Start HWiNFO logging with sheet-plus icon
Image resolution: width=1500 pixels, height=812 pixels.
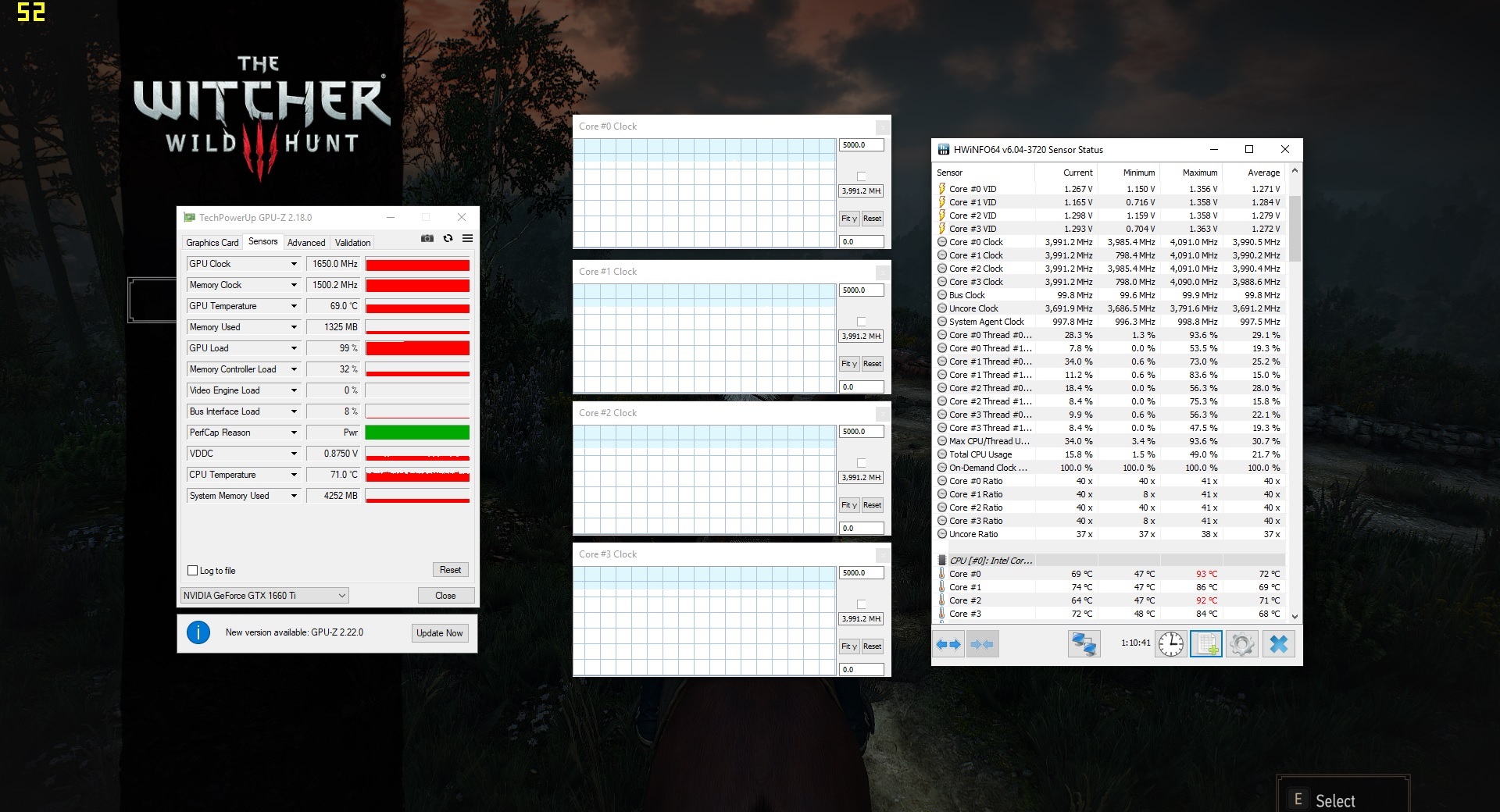(x=1206, y=644)
